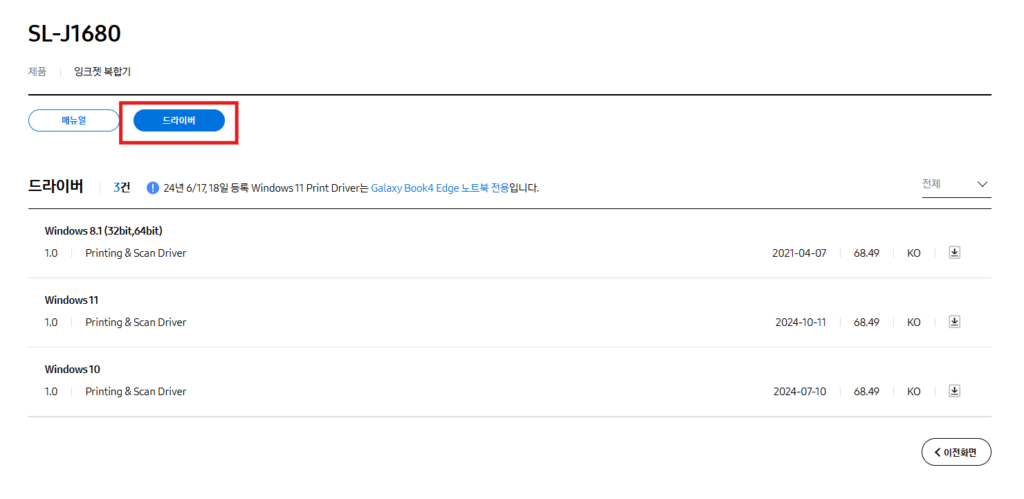Select the Windows 10 entry title
1024x499 pixels.
click(72, 370)
